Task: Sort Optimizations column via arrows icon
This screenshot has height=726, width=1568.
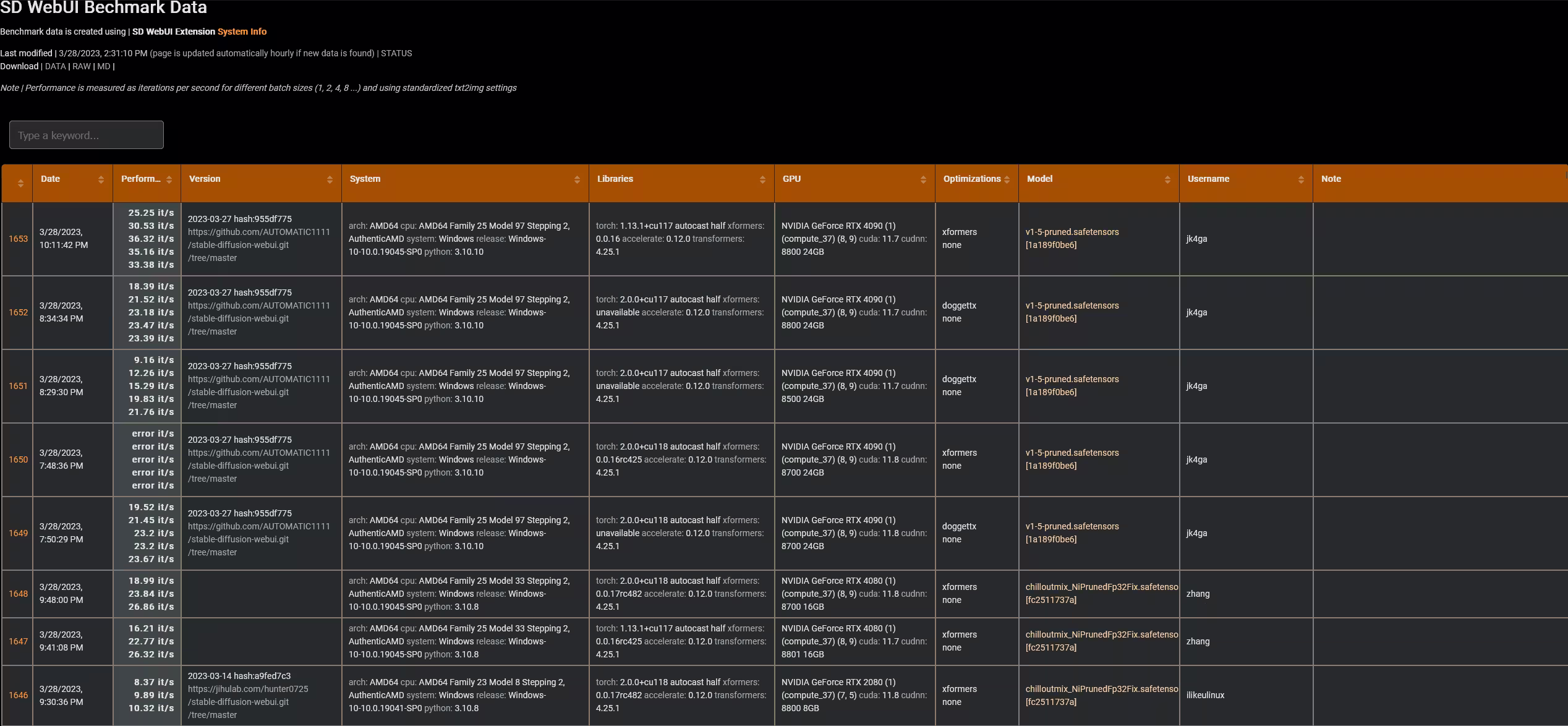Action: (1007, 179)
